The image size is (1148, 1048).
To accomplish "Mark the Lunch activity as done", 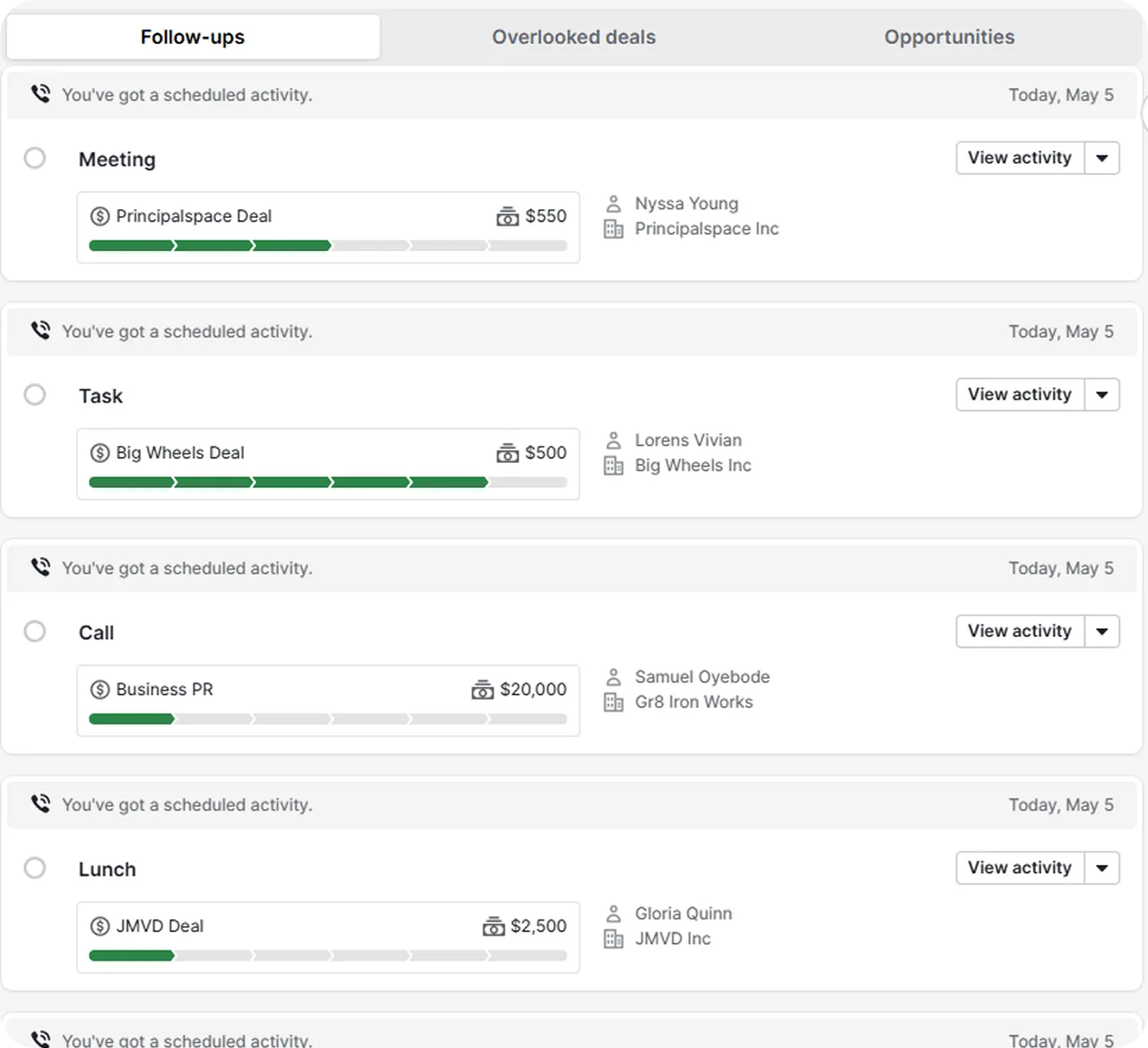I will [x=35, y=869].
